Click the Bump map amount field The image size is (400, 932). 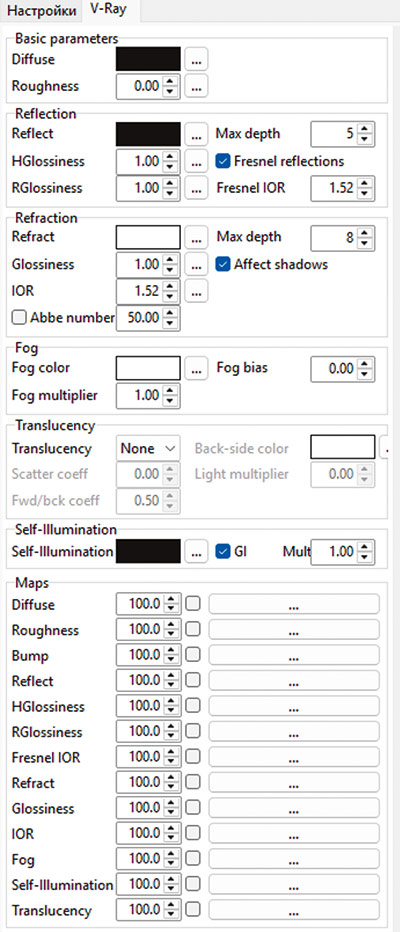(x=139, y=655)
